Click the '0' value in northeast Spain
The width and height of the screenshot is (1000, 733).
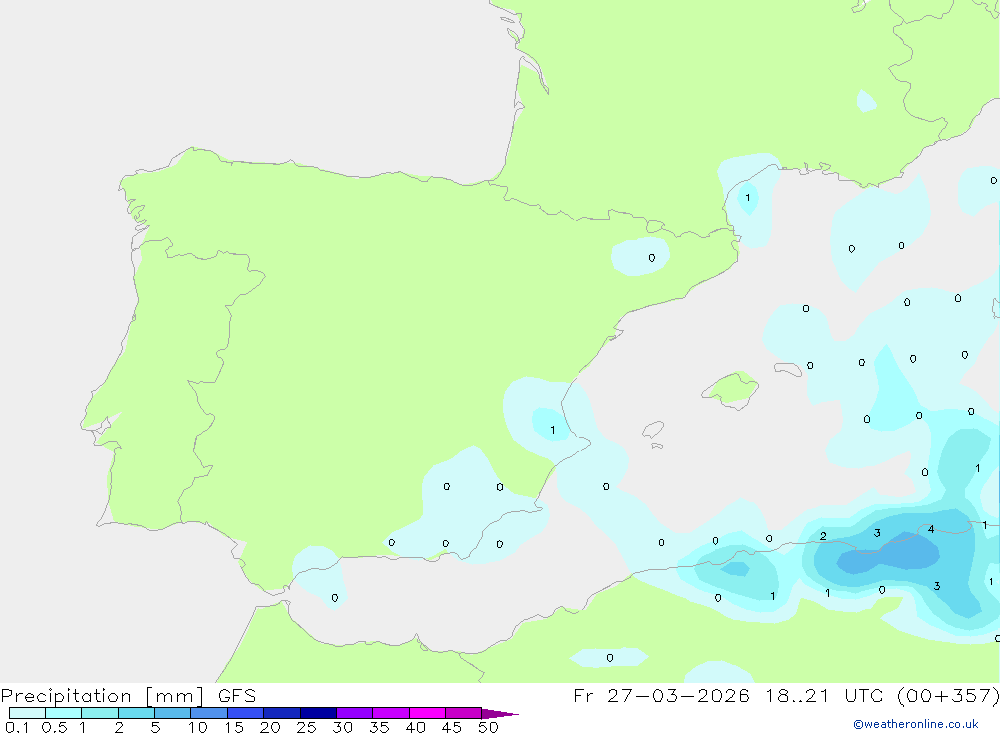click(x=651, y=258)
